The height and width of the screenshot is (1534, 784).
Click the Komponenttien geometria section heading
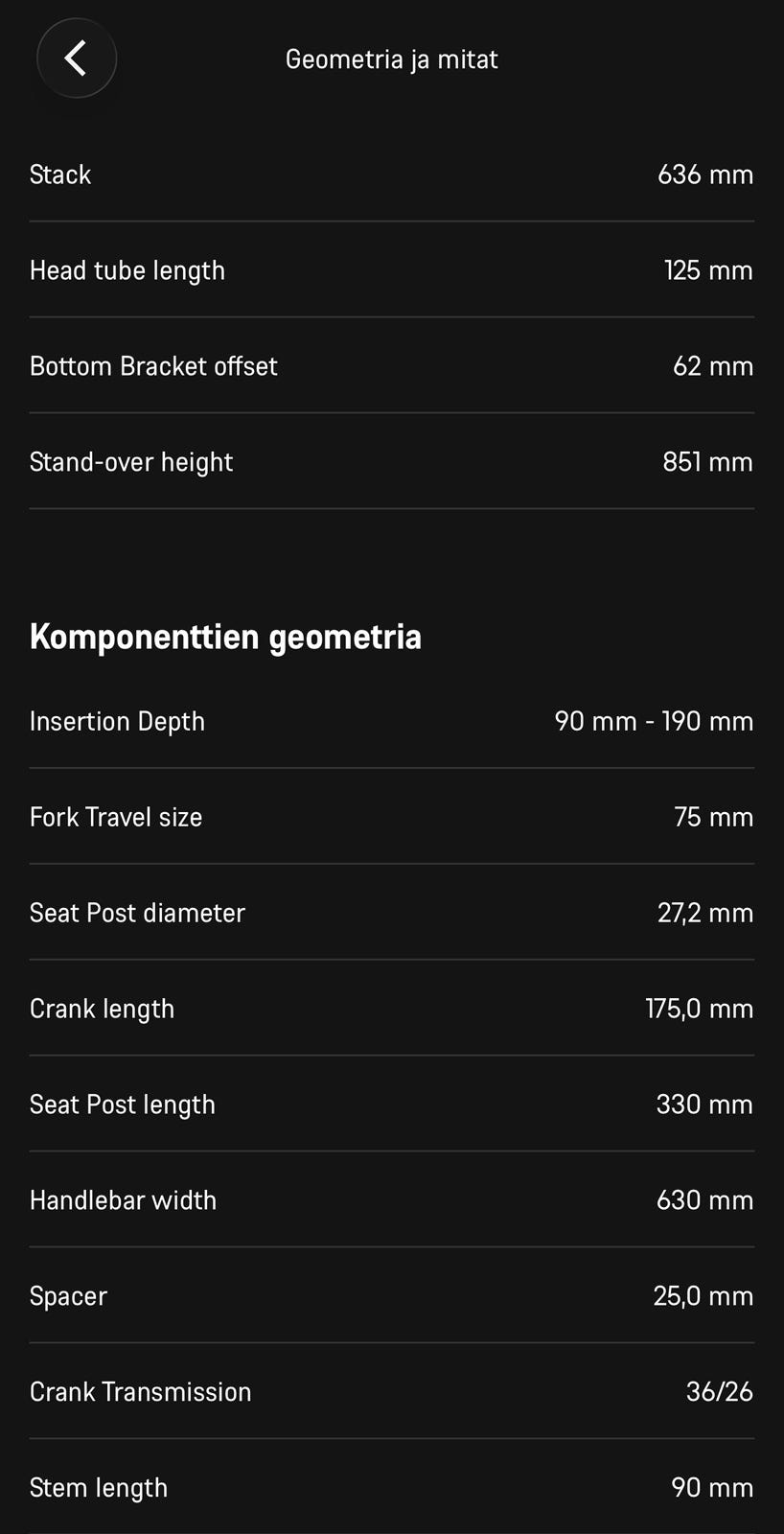225,637
